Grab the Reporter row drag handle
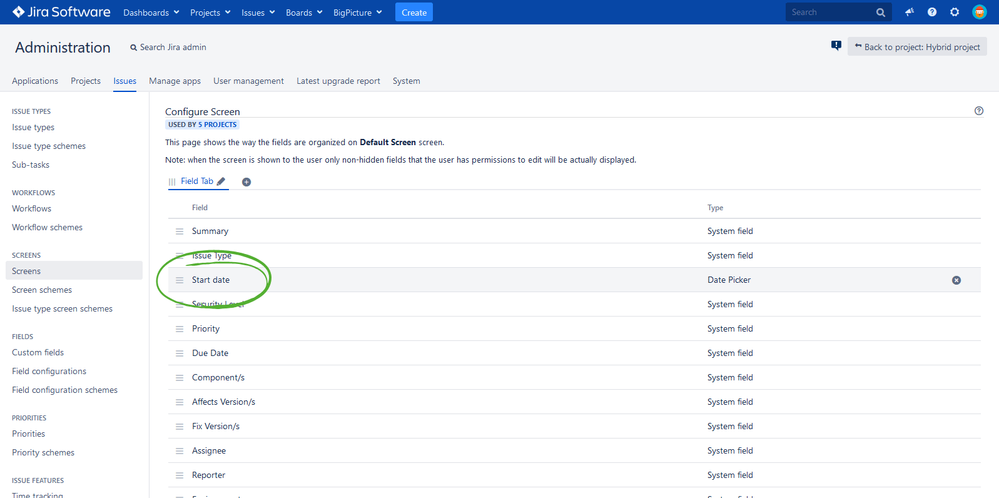999x498 pixels. 180,475
